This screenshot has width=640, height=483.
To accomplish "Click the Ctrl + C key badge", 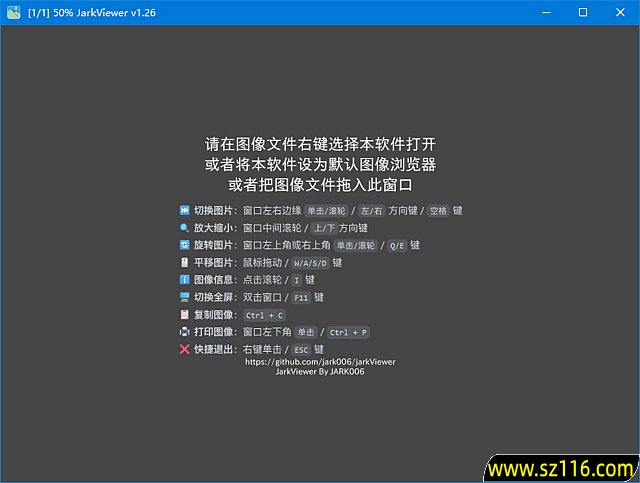I will pyautogui.click(x=264, y=315).
